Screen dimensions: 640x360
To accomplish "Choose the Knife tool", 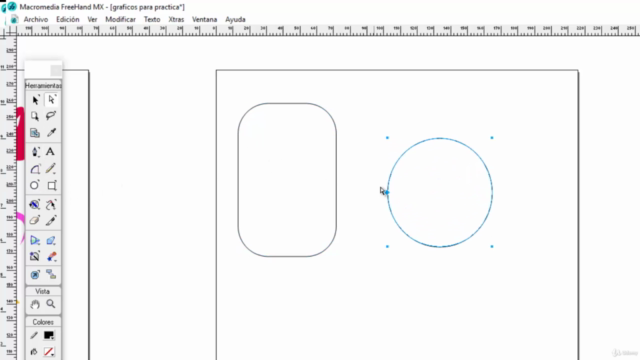I will coord(51,221).
